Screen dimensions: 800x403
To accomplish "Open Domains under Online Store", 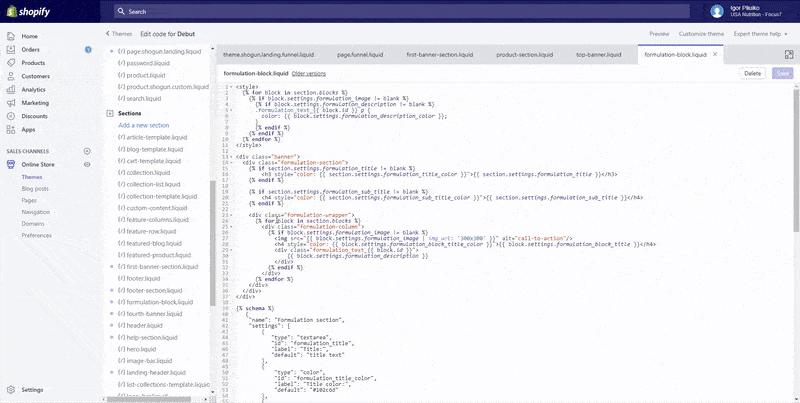I will click(33, 223).
